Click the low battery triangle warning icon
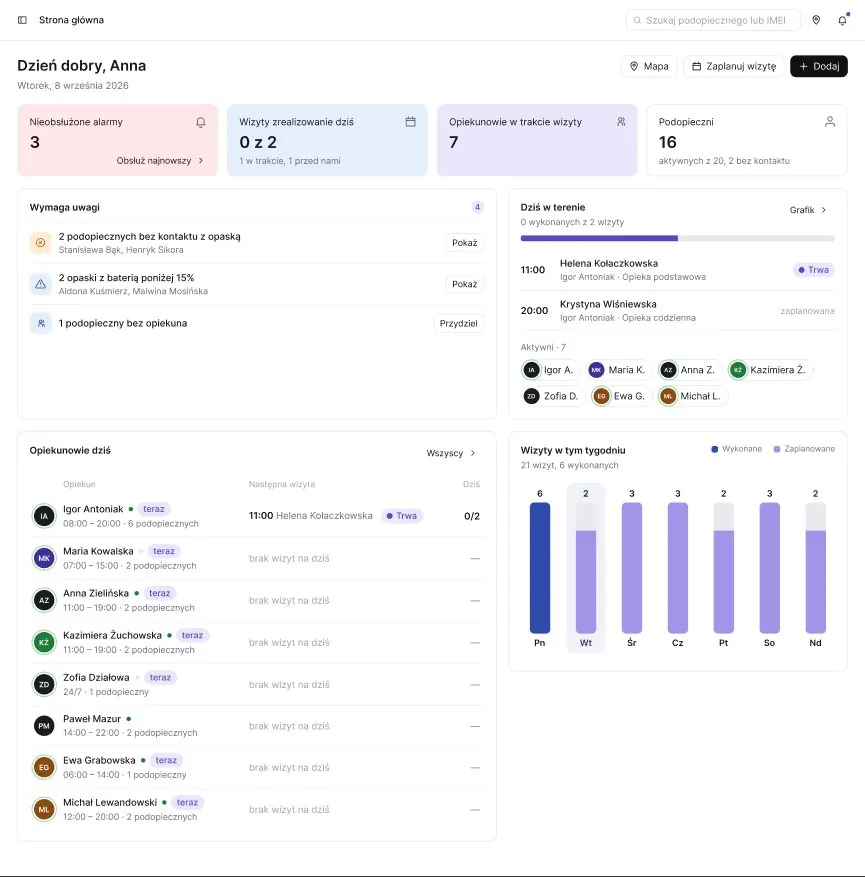 (40, 284)
